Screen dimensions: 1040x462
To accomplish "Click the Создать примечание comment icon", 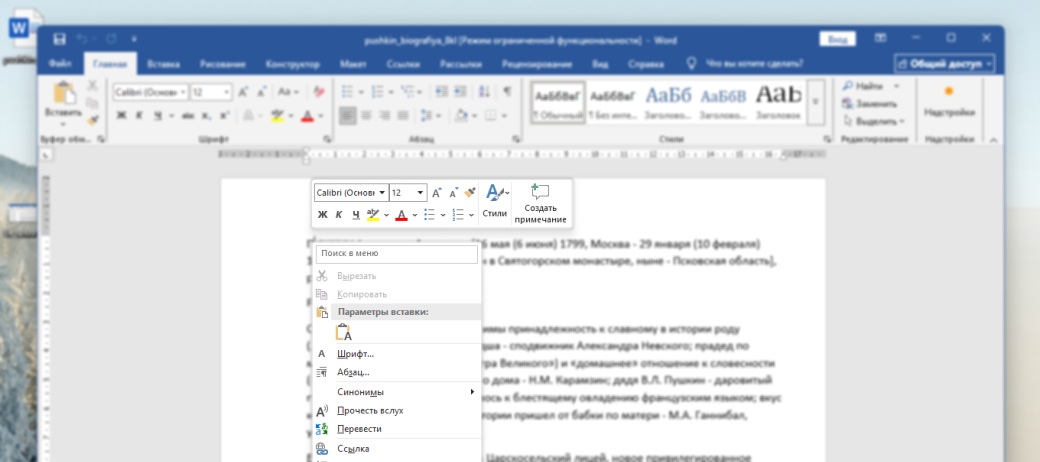I will (x=541, y=192).
